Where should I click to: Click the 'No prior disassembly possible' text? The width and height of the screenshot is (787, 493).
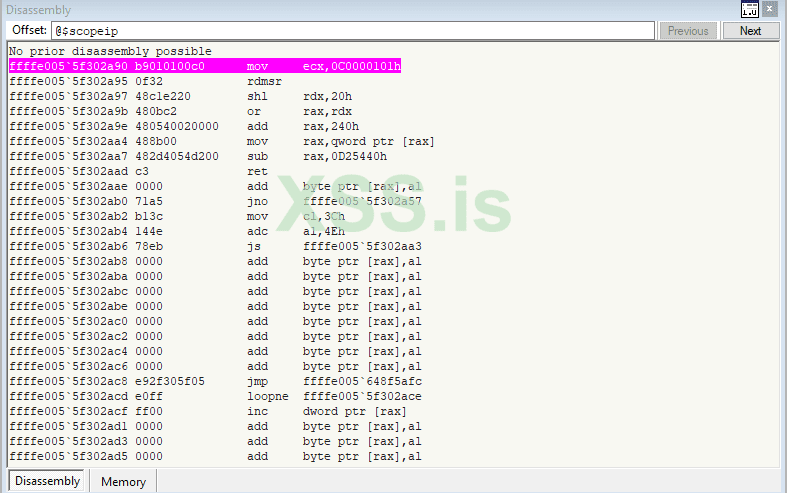110,51
